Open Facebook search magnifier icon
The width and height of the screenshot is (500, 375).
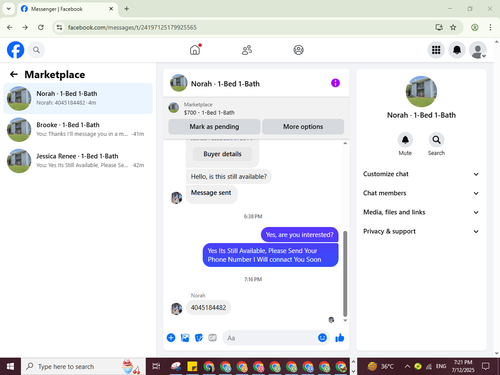pyautogui.click(x=36, y=50)
